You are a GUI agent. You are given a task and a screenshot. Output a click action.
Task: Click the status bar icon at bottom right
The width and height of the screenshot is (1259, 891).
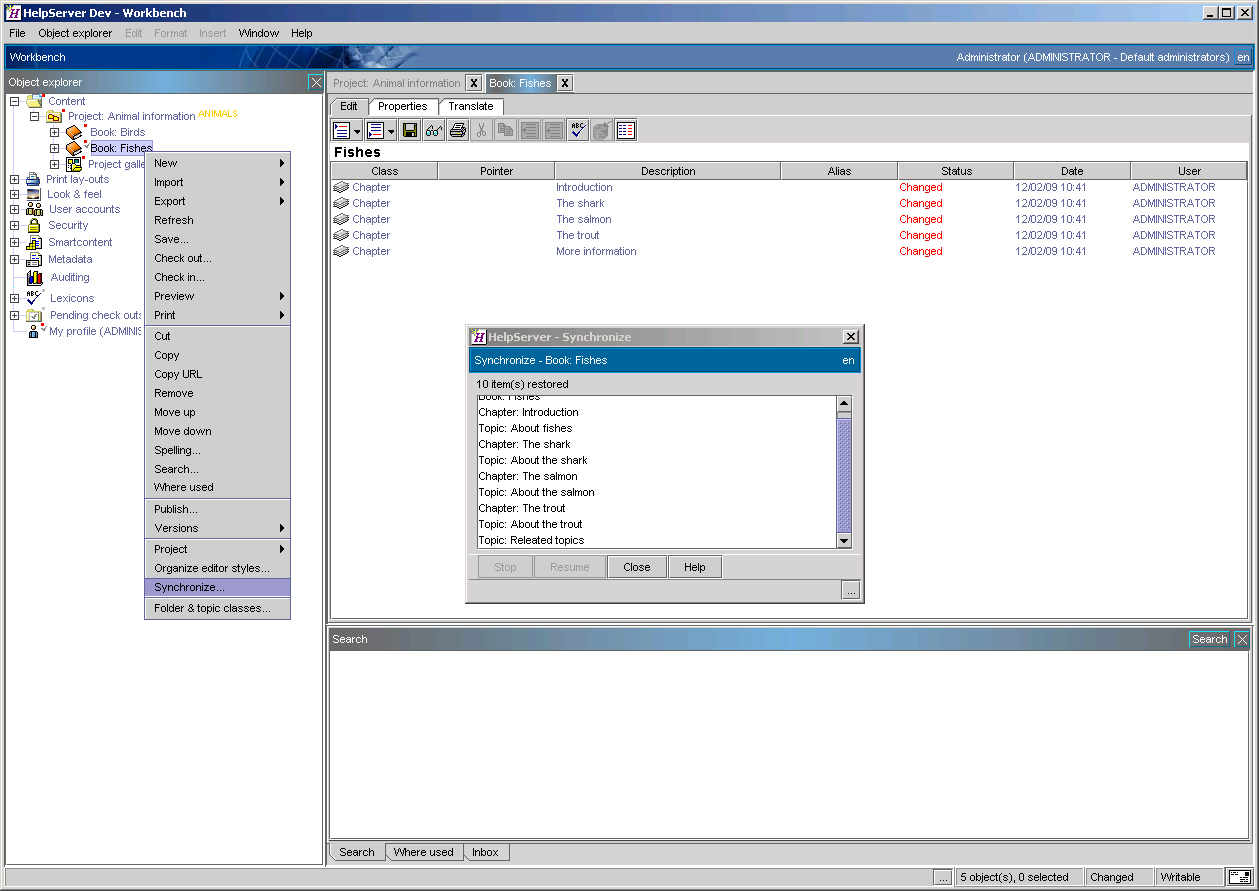1240,877
